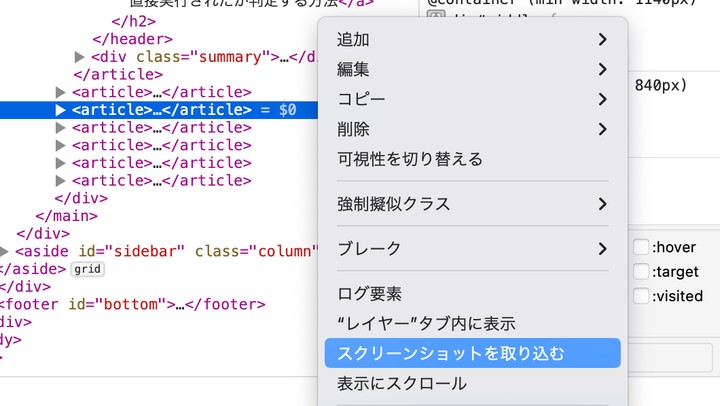Expand the div class="summary" node
The width and height of the screenshot is (720, 406).
pyautogui.click(x=79, y=57)
